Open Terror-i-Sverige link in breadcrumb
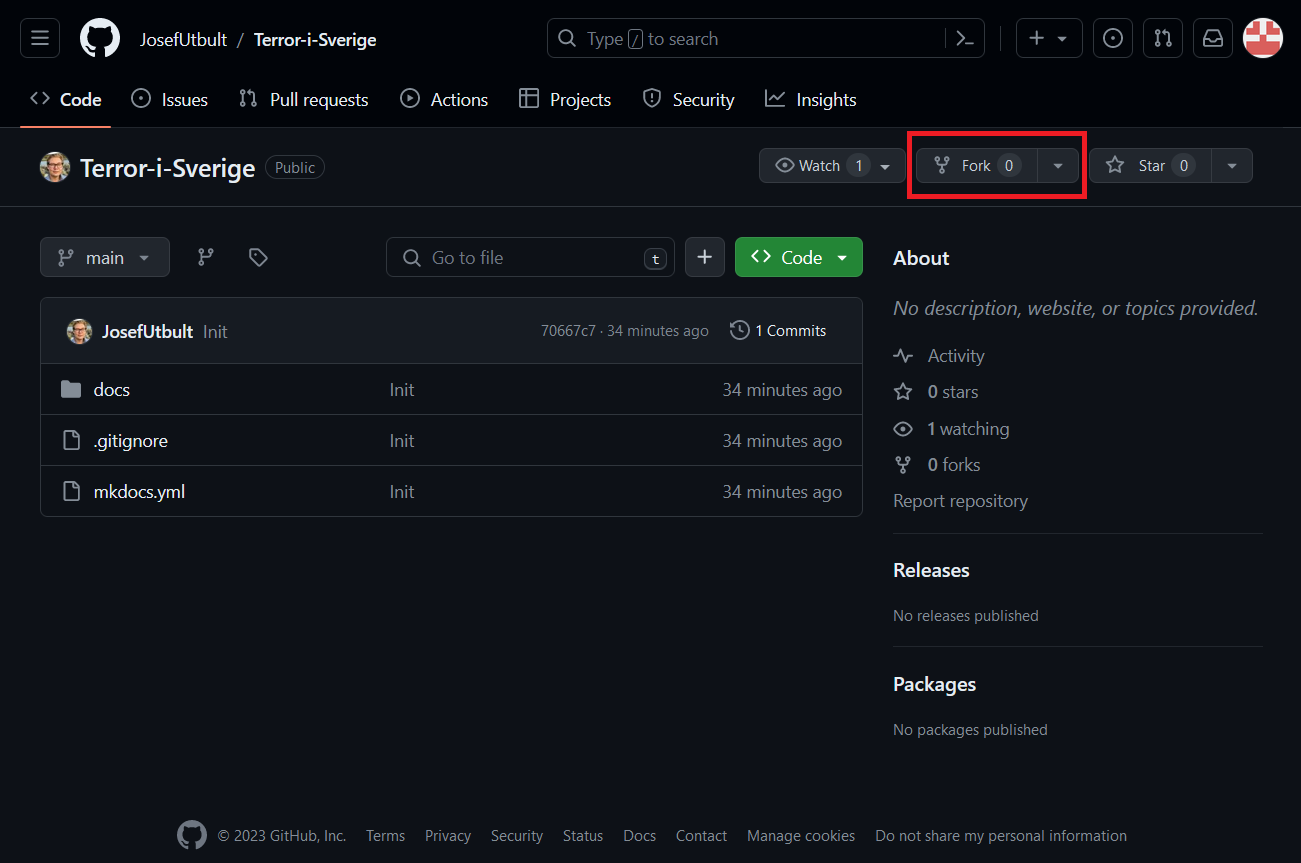 pyautogui.click(x=315, y=40)
